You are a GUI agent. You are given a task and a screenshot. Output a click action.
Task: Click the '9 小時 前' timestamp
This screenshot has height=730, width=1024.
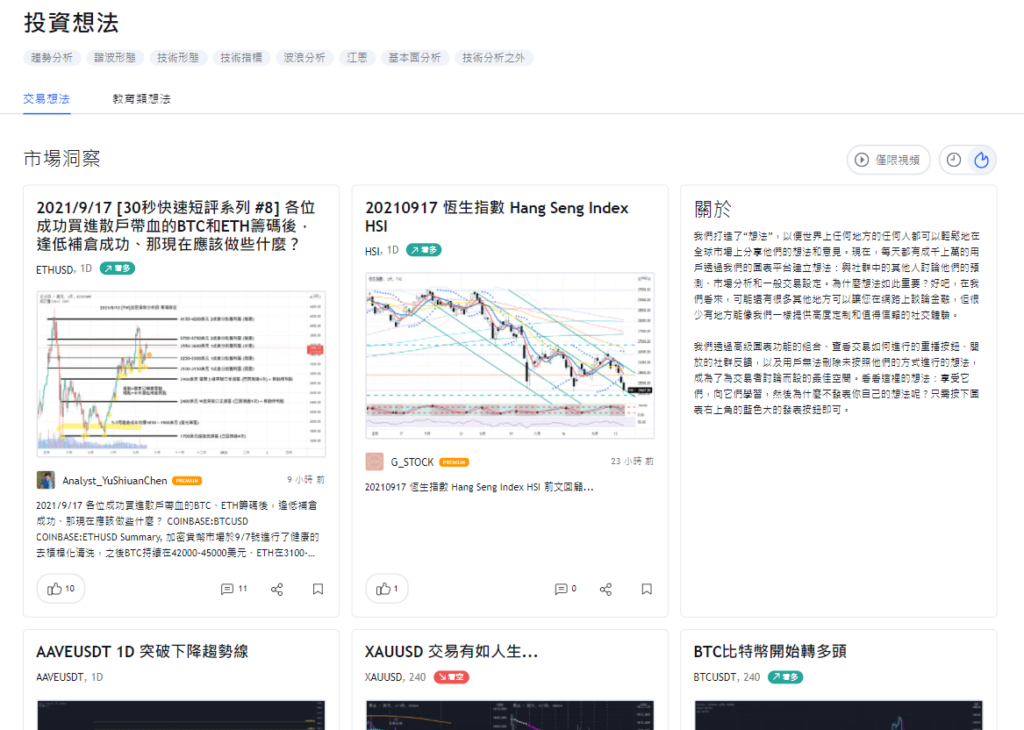tap(306, 480)
